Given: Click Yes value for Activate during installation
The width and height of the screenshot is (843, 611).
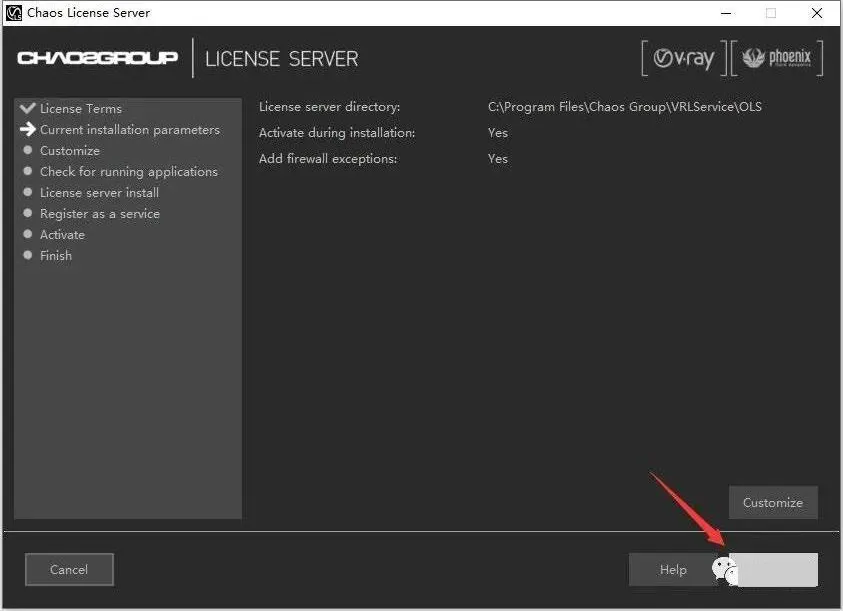Looking at the screenshot, I should pyautogui.click(x=498, y=132).
